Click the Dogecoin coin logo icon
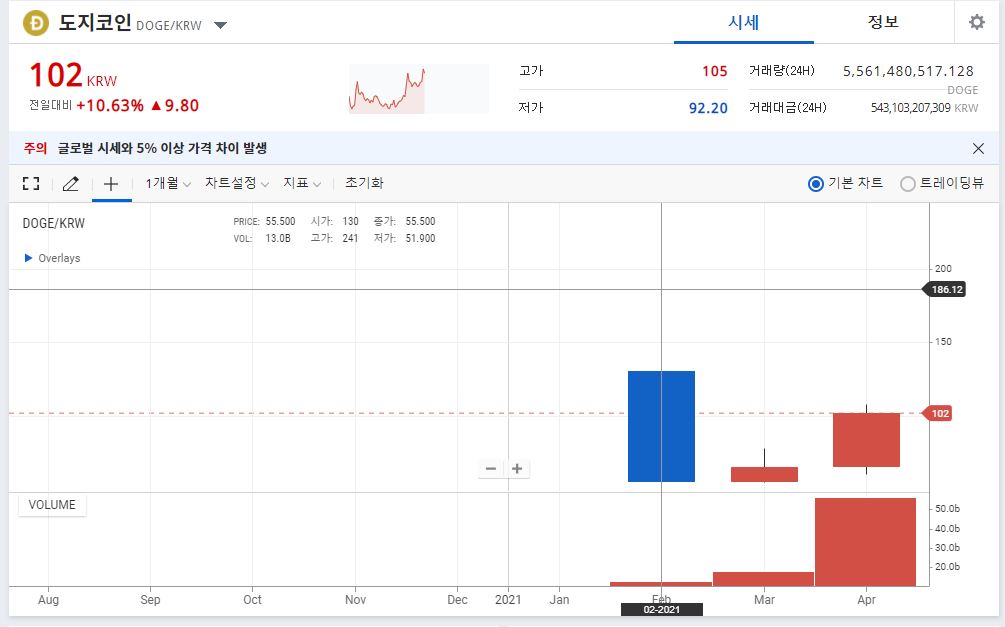Image resolution: width=1005 pixels, height=627 pixels. (x=36, y=23)
